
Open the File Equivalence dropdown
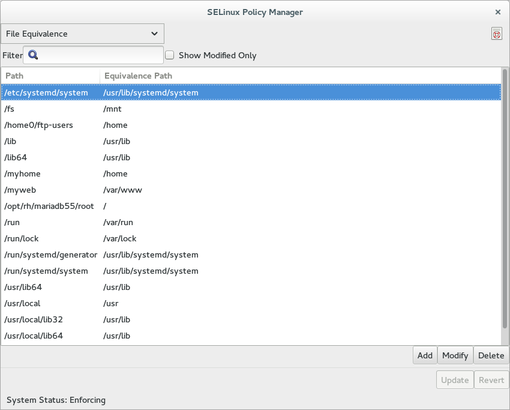(82, 34)
